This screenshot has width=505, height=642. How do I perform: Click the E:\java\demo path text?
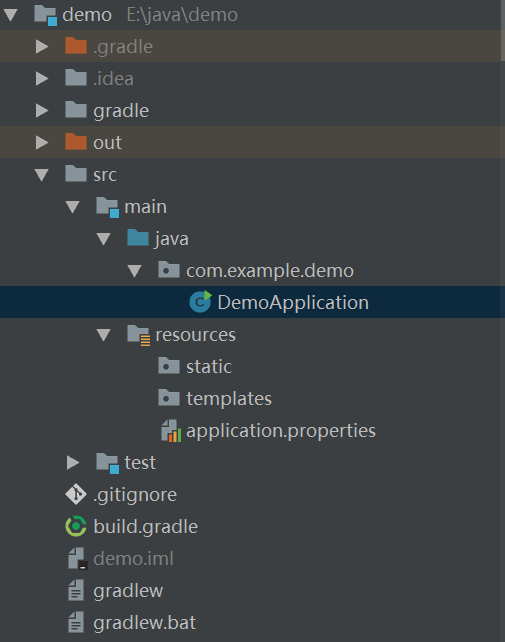[182, 15]
